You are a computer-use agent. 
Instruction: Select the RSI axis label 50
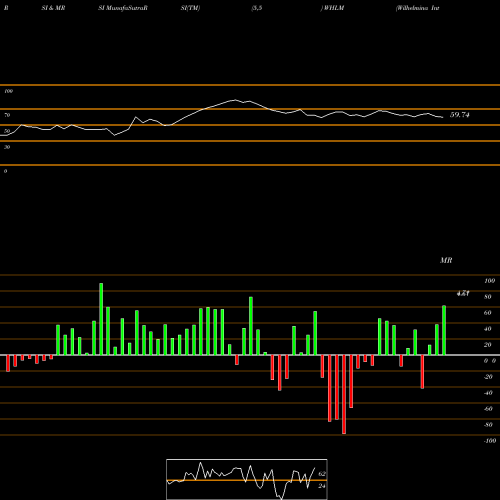click(x=7, y=131)
